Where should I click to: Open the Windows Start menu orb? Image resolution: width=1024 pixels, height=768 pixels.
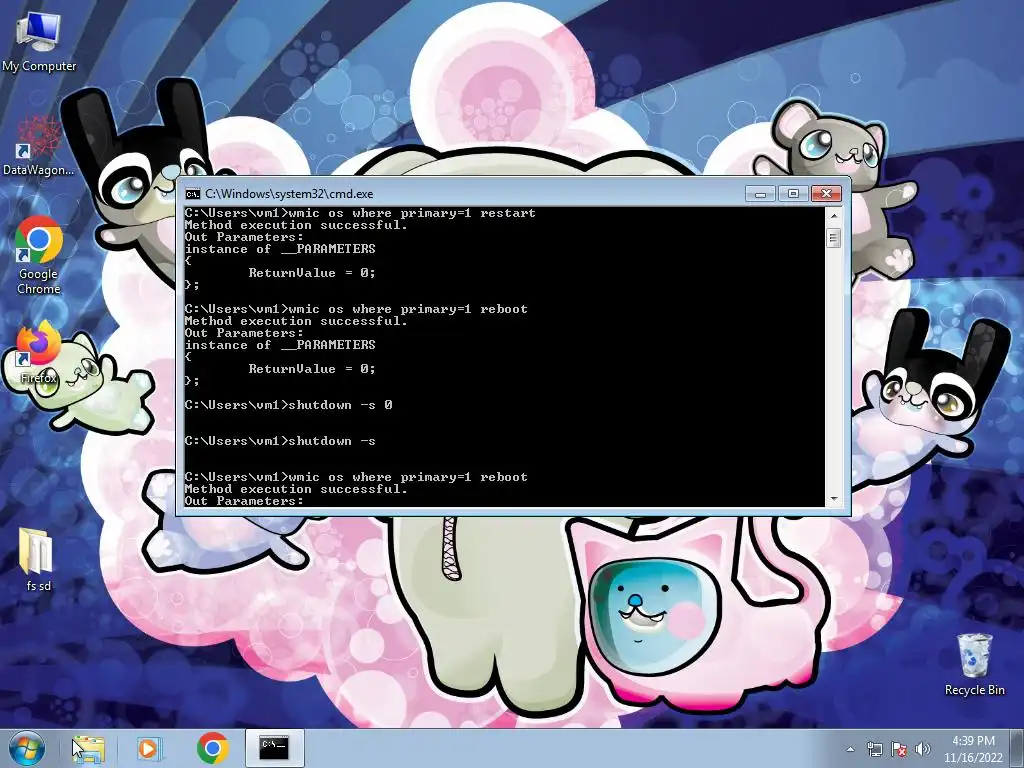click(27, 748)
